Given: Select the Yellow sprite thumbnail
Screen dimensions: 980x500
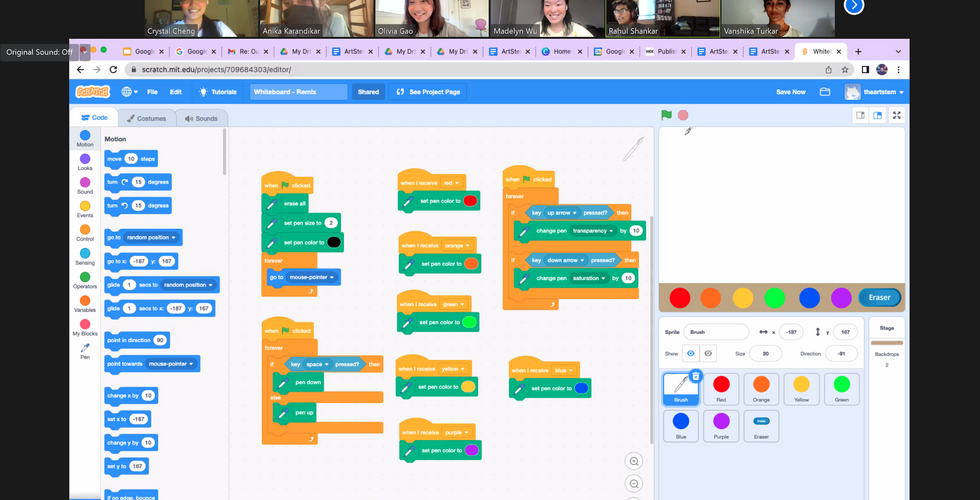Looking at the screenshot, I should point(801,389).
